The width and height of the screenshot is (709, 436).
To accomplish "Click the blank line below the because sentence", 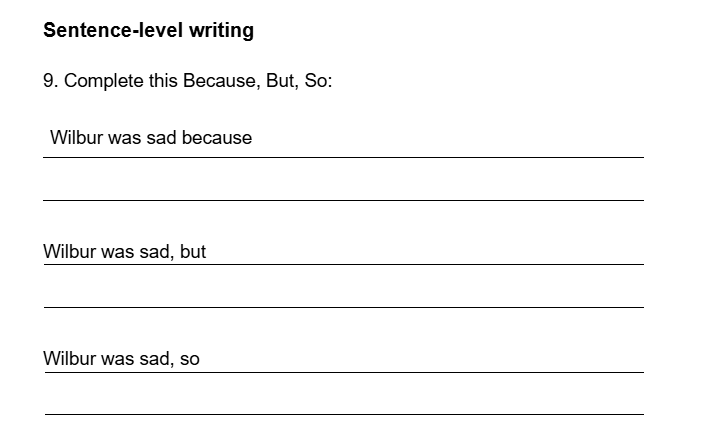I will (343, 189).
